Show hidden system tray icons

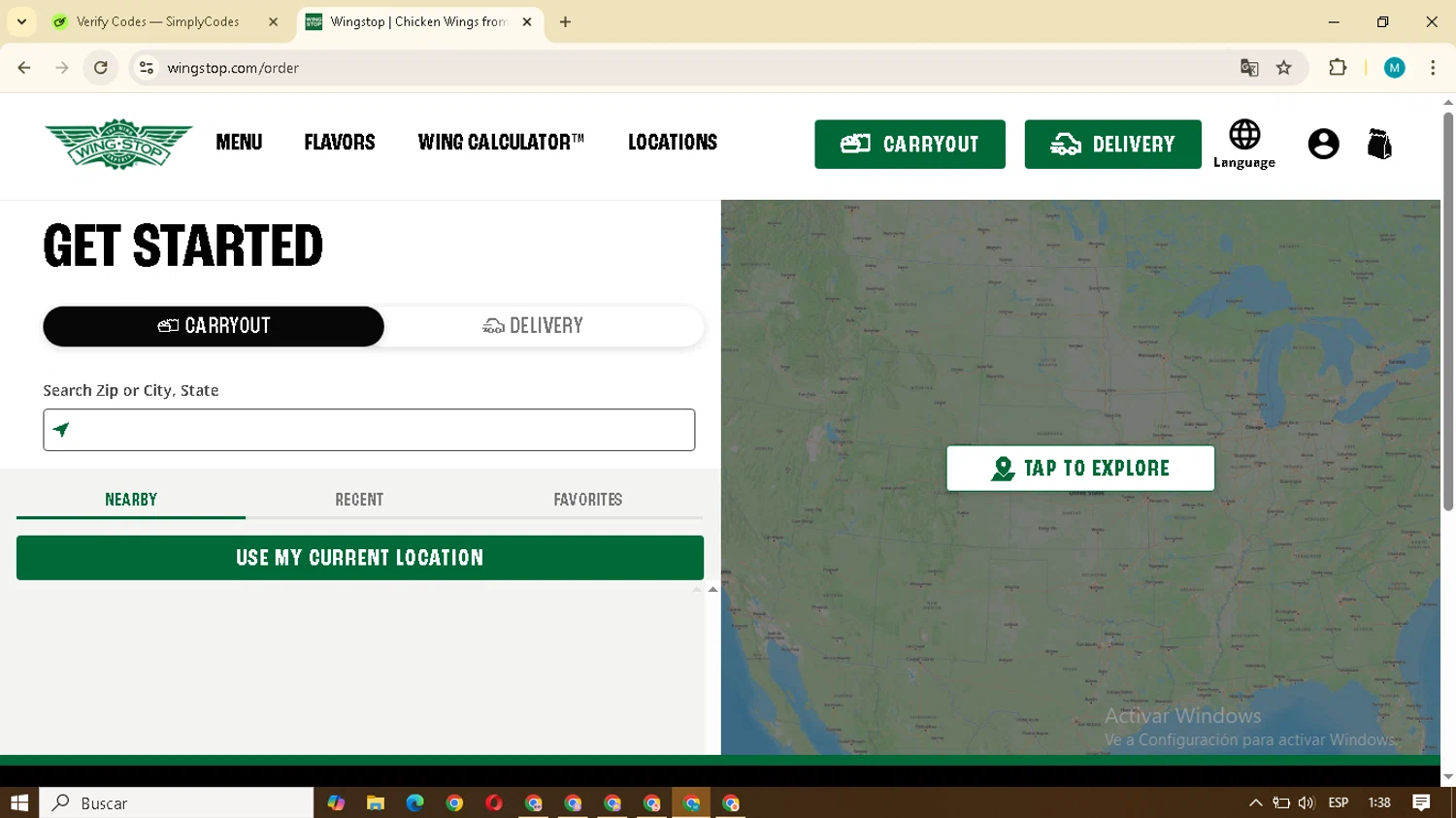click(1255, 802)
